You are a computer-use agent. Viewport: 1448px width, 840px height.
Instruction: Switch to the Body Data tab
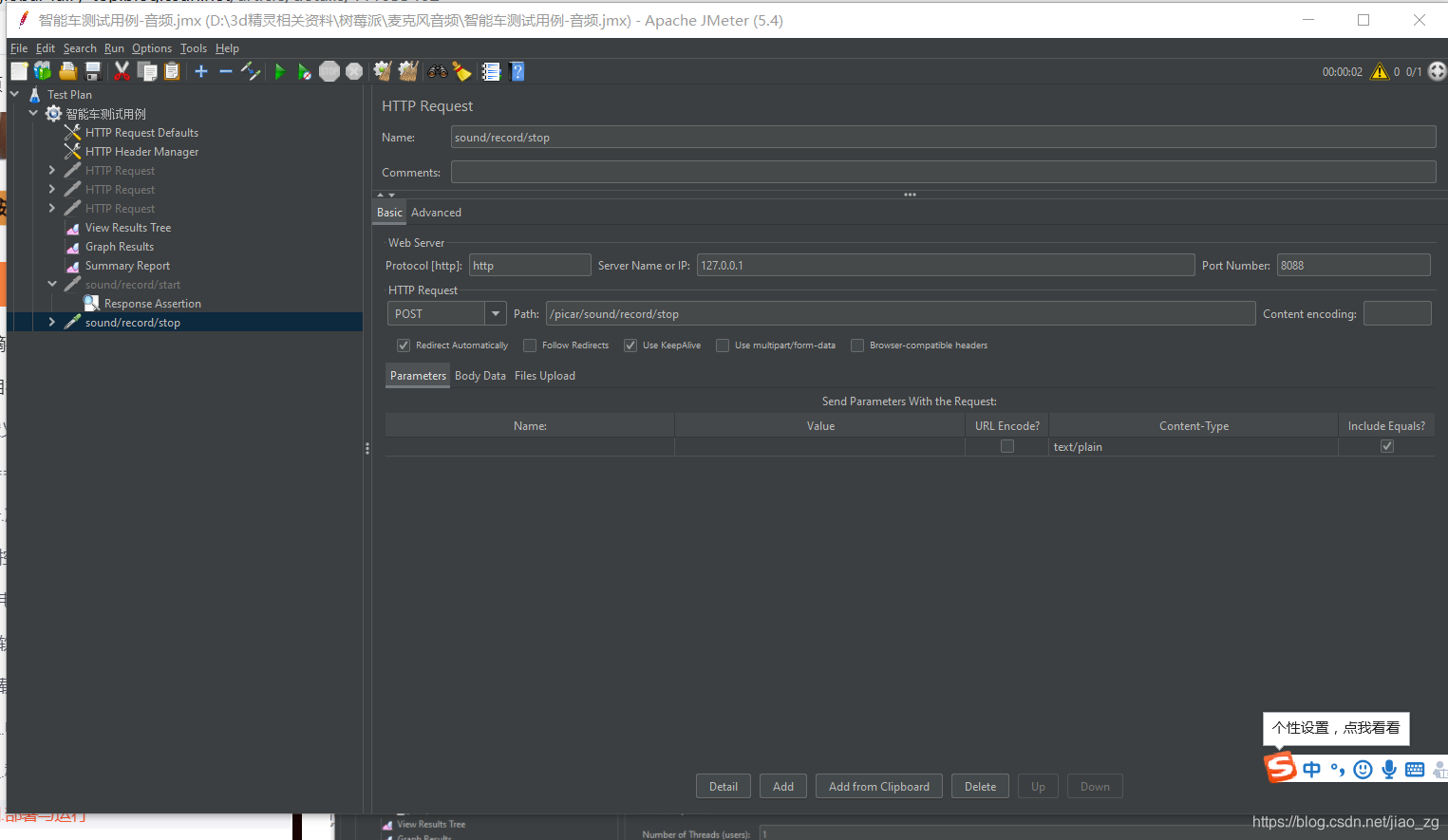480,376
